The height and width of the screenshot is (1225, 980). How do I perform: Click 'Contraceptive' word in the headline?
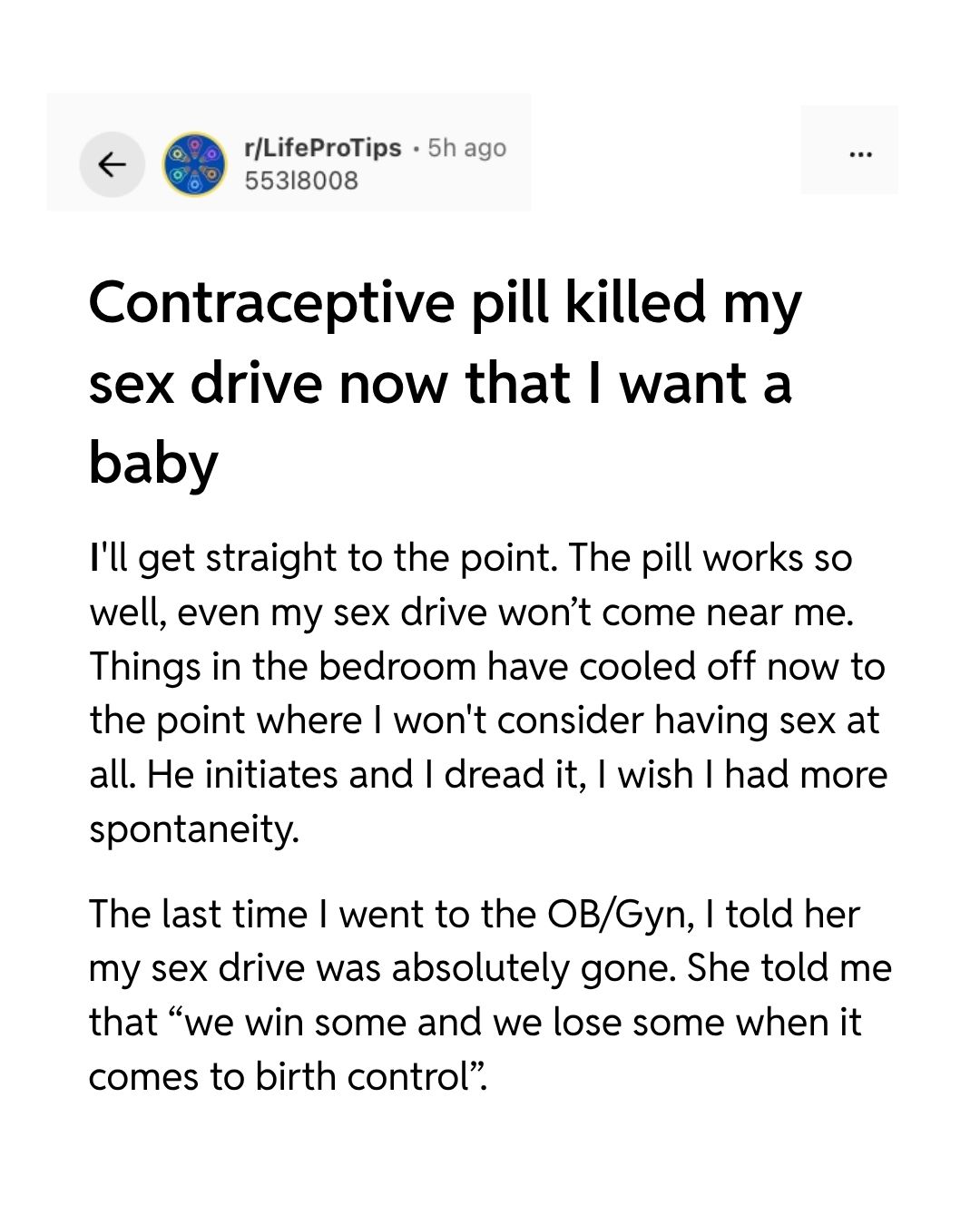(x=269, y=304)
